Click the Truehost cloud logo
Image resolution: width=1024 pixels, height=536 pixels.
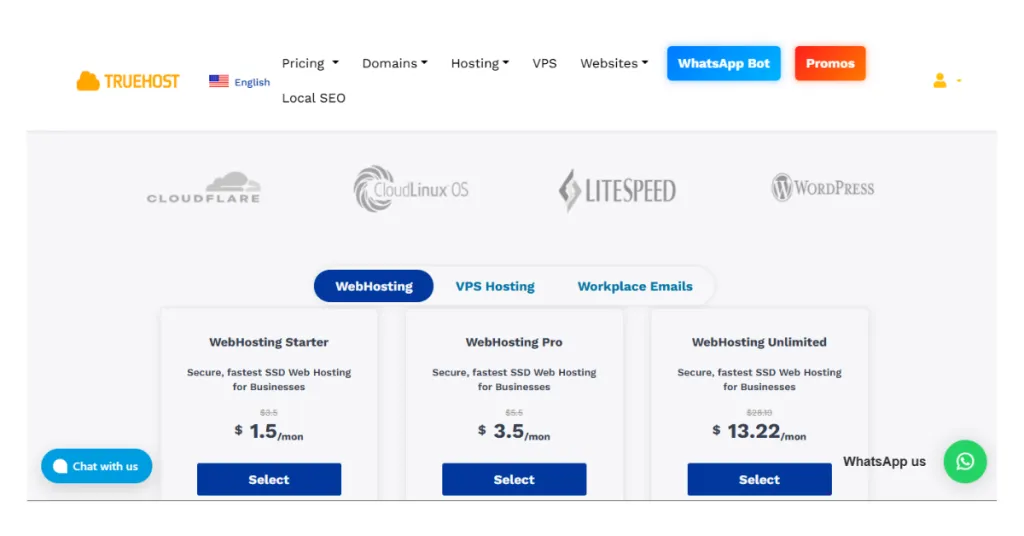(128, 81)
